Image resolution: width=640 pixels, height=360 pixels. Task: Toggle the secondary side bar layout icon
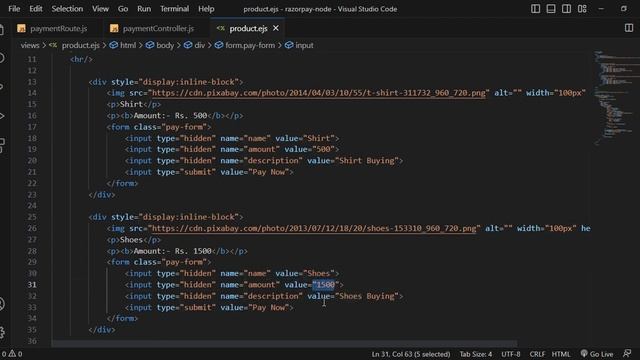point(567,9)
